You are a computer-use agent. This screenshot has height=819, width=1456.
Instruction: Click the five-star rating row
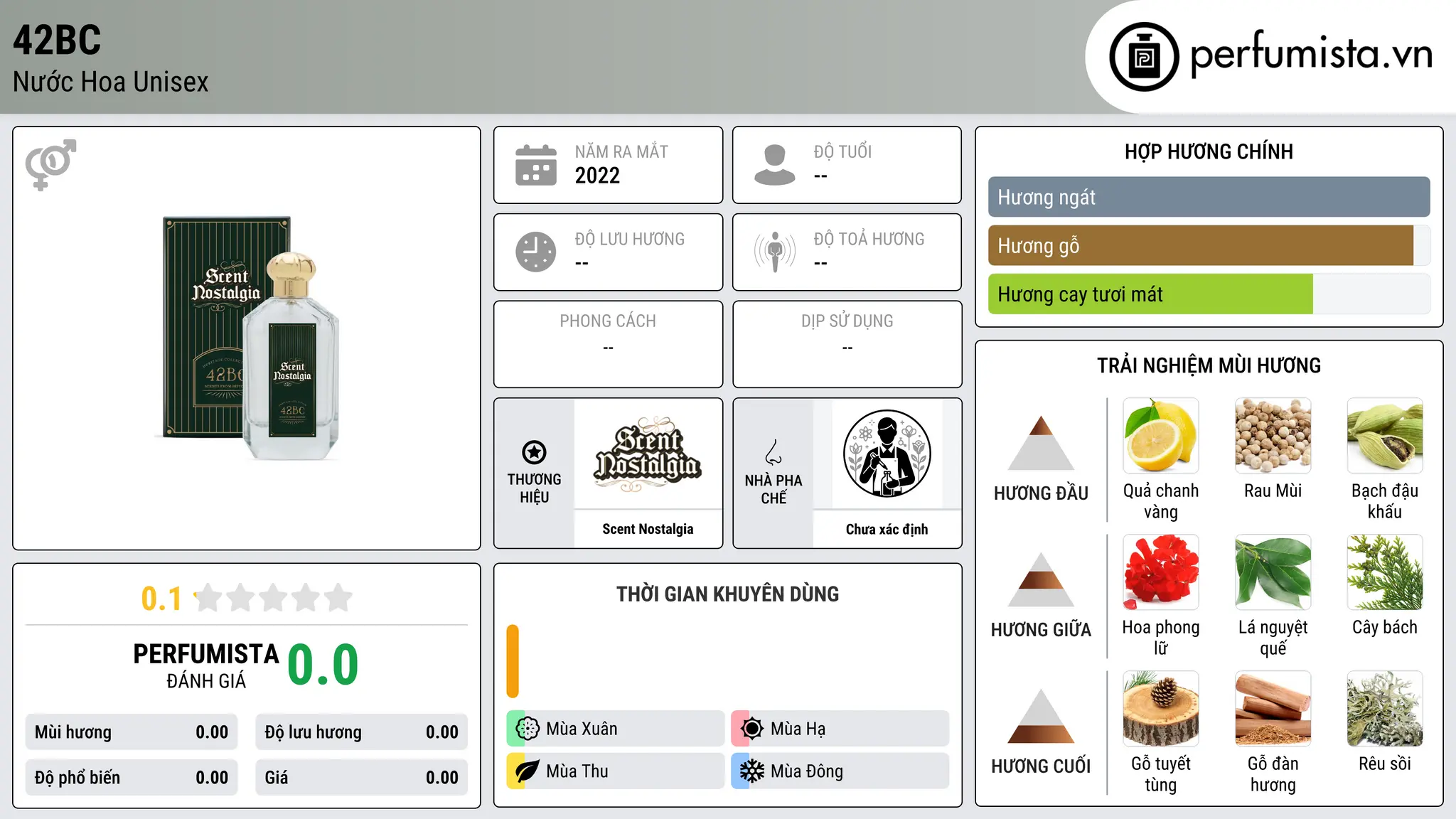point(274,598)
